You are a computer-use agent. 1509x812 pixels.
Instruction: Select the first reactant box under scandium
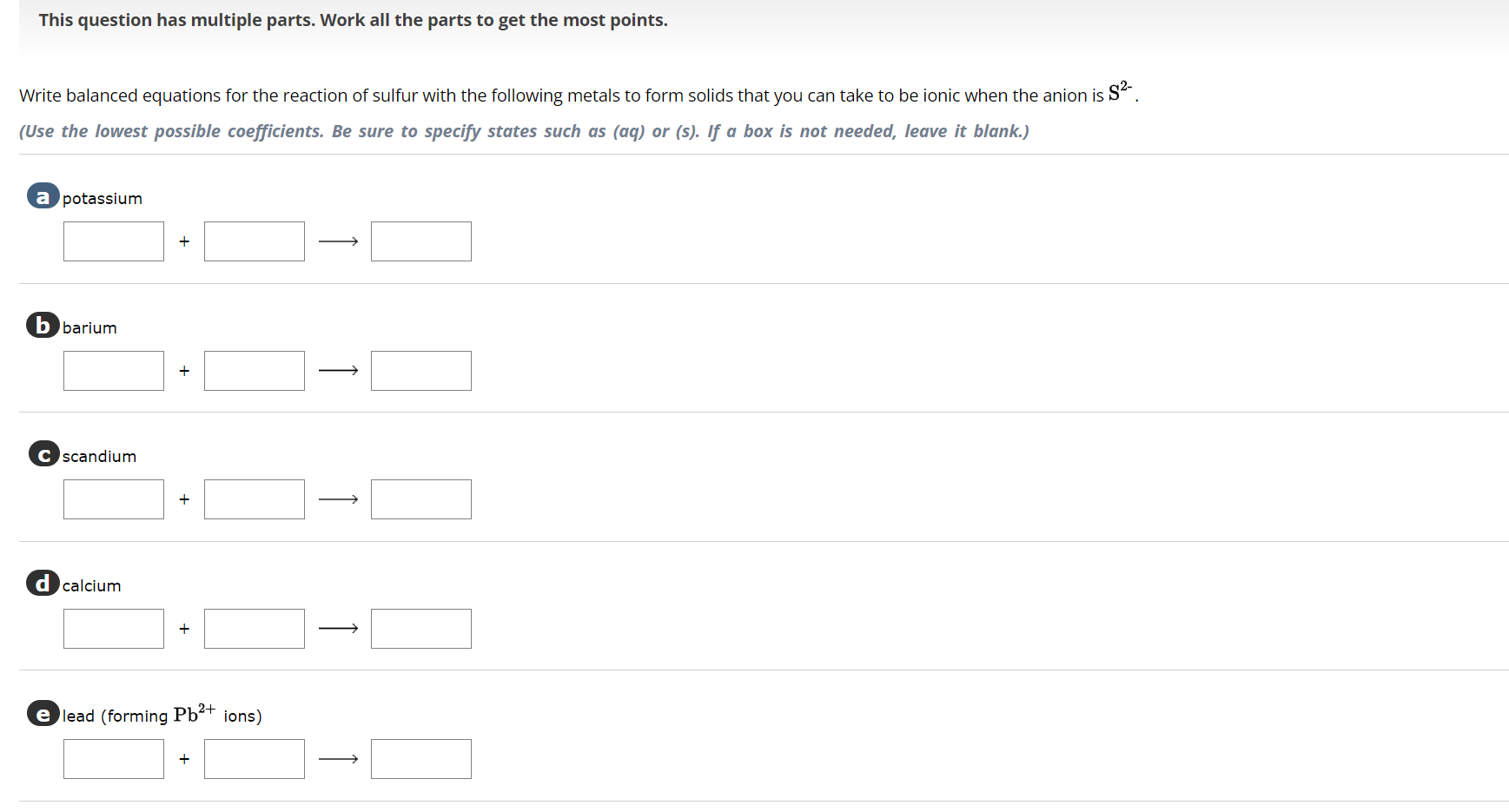tap(113, 498)
